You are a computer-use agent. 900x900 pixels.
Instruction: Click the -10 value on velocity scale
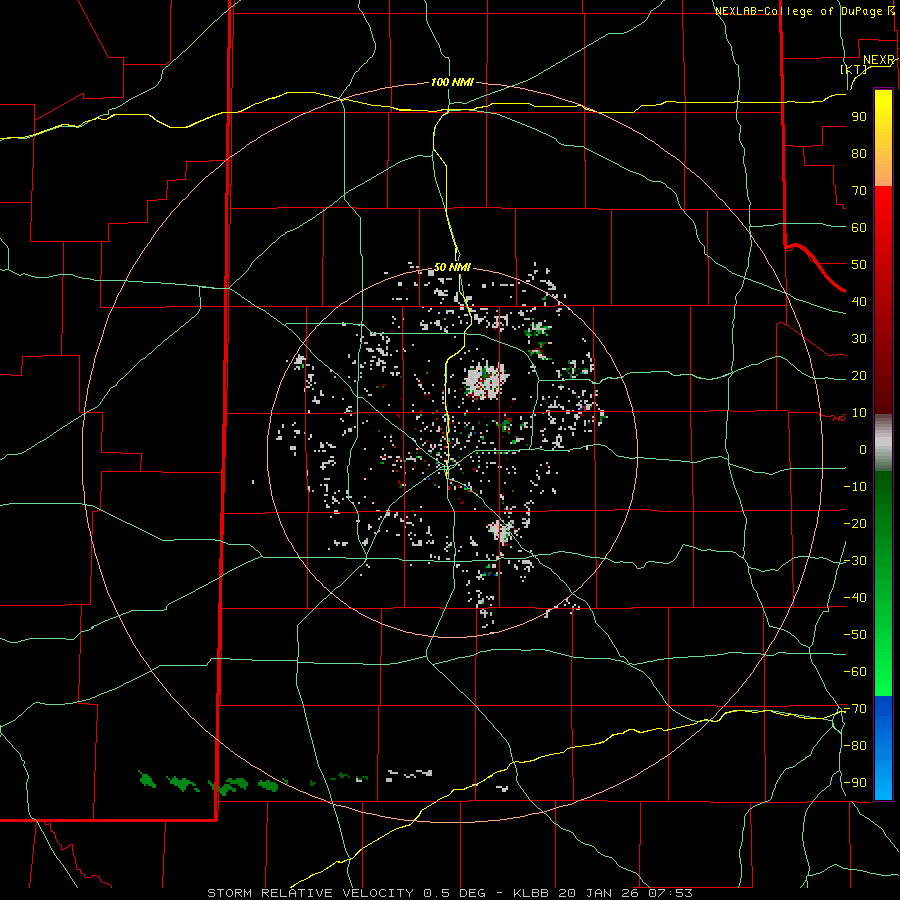click(x=855, y=487)
